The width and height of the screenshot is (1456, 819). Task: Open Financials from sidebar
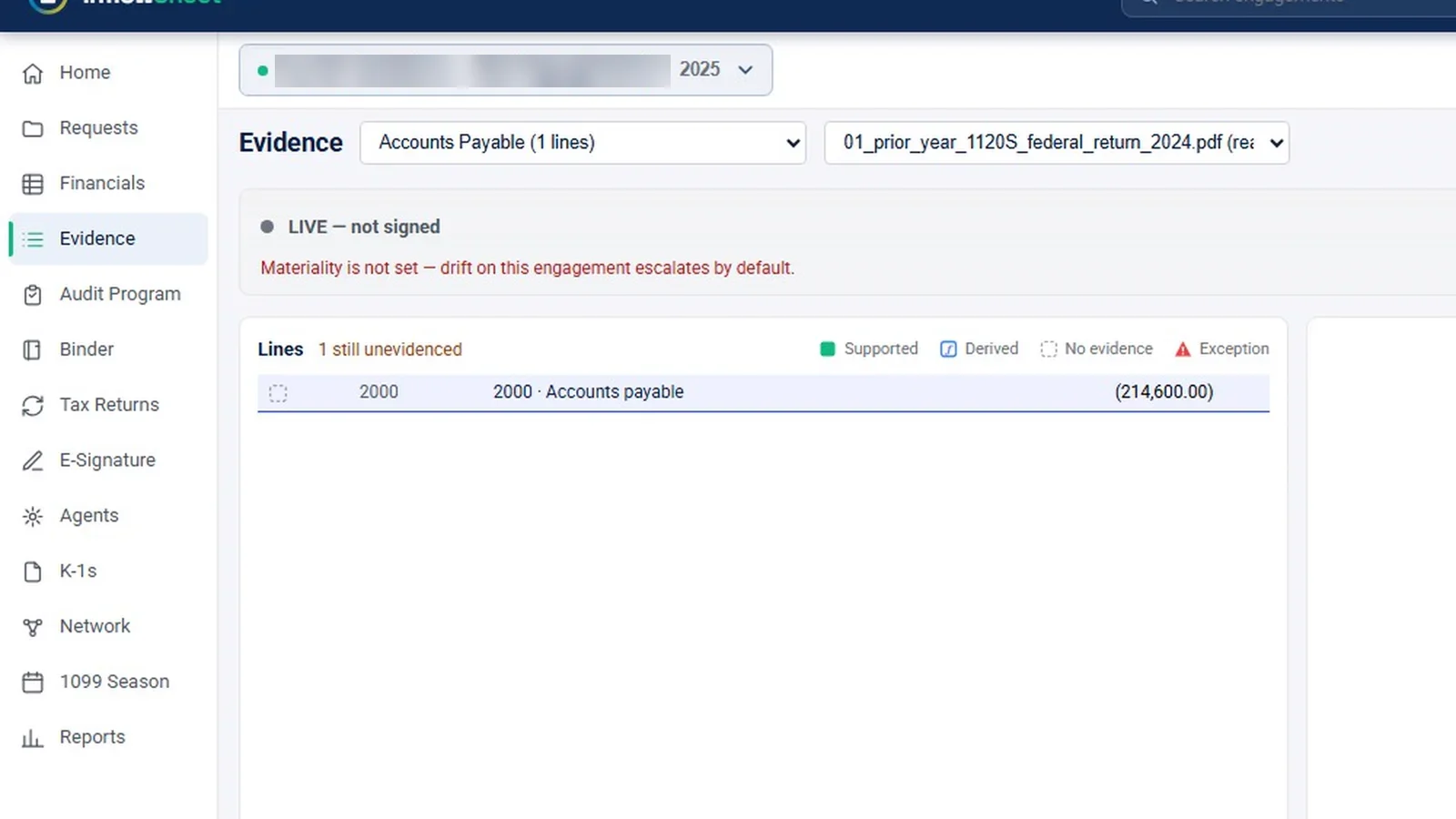point(108,184)
